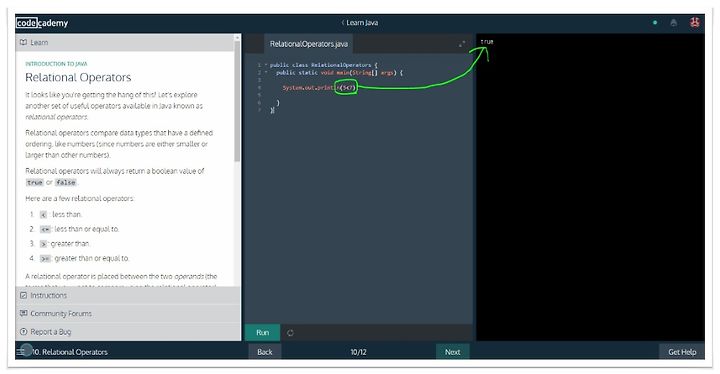
Task: Fold the class declaration on line 1
Action: [x=265, y=65]
